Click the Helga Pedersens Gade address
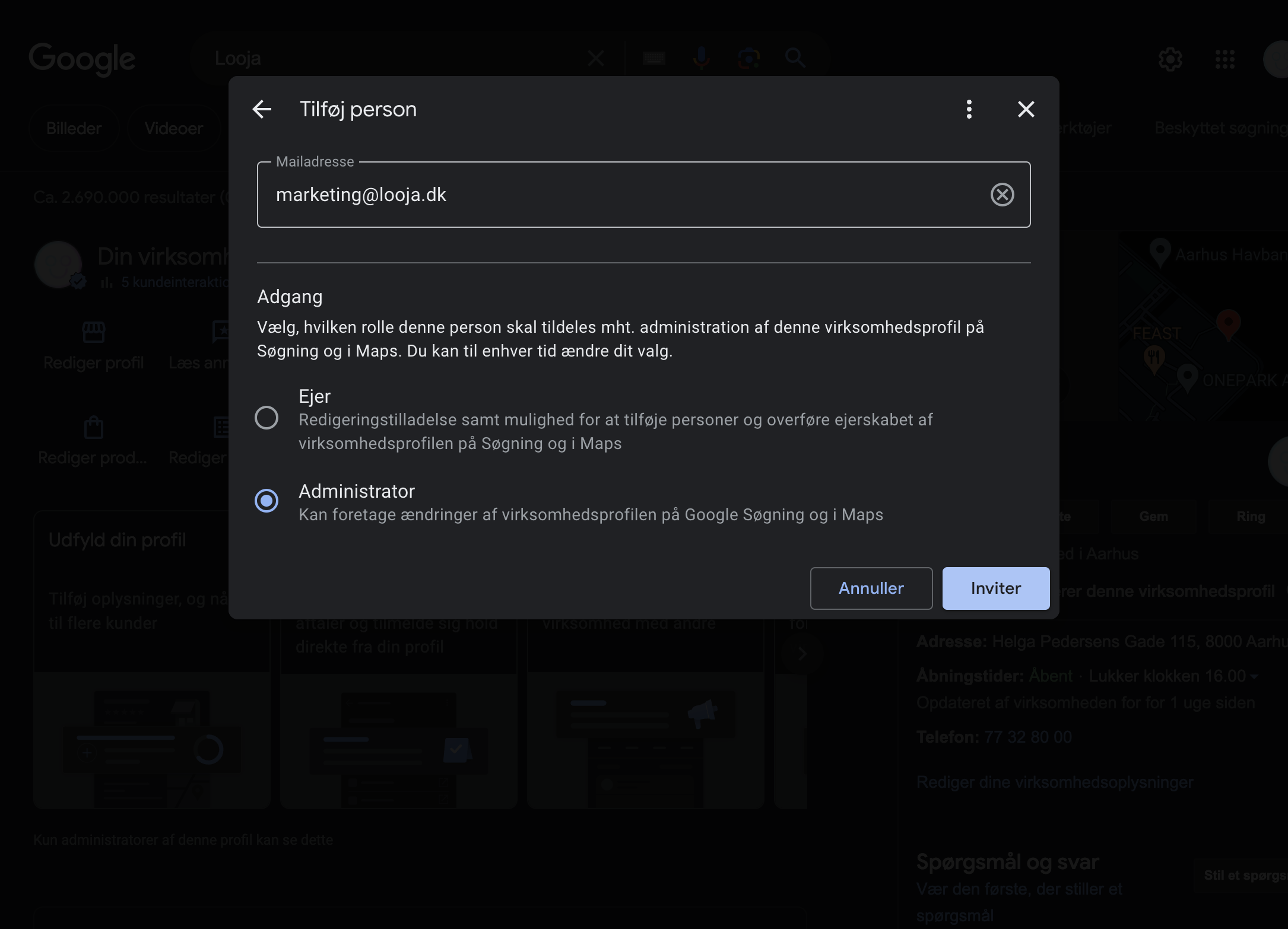 pos(1140,642)
